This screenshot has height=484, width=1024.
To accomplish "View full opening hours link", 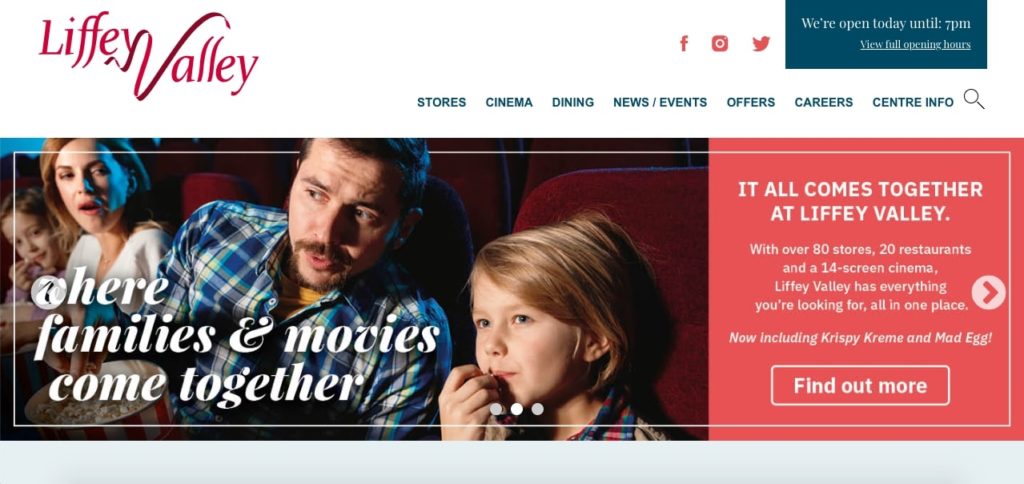I will coord(915,44).
